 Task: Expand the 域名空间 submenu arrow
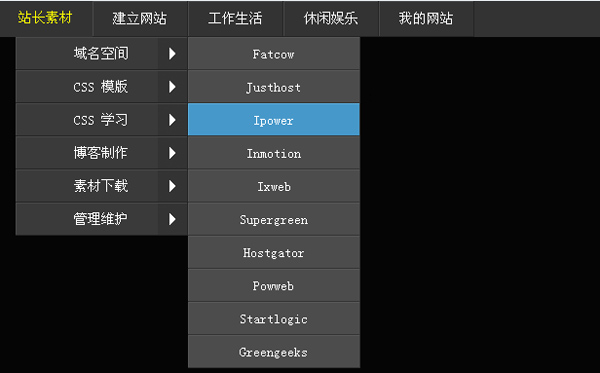(x=173, y=54)
